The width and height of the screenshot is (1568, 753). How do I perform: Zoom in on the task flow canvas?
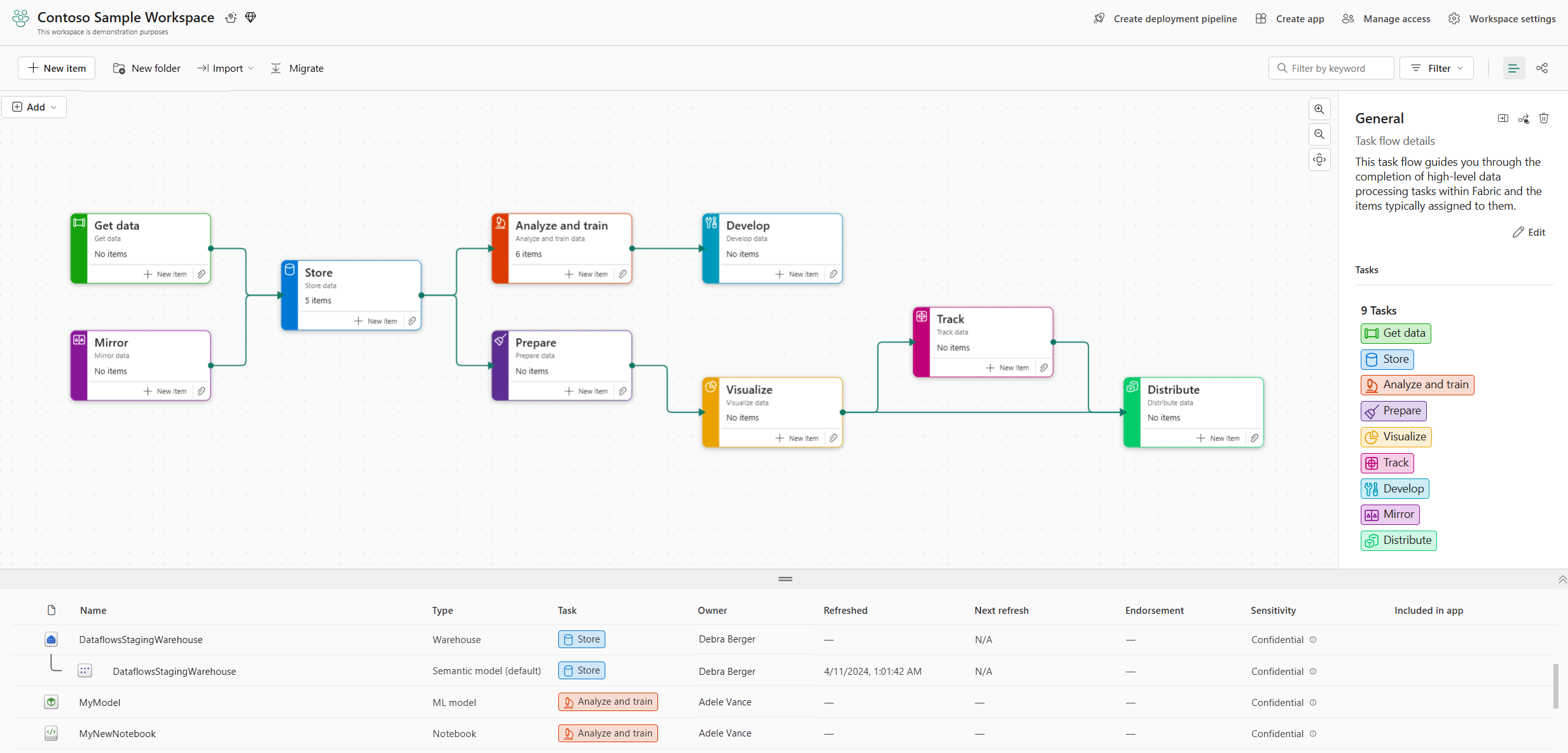pos(1319,109)
